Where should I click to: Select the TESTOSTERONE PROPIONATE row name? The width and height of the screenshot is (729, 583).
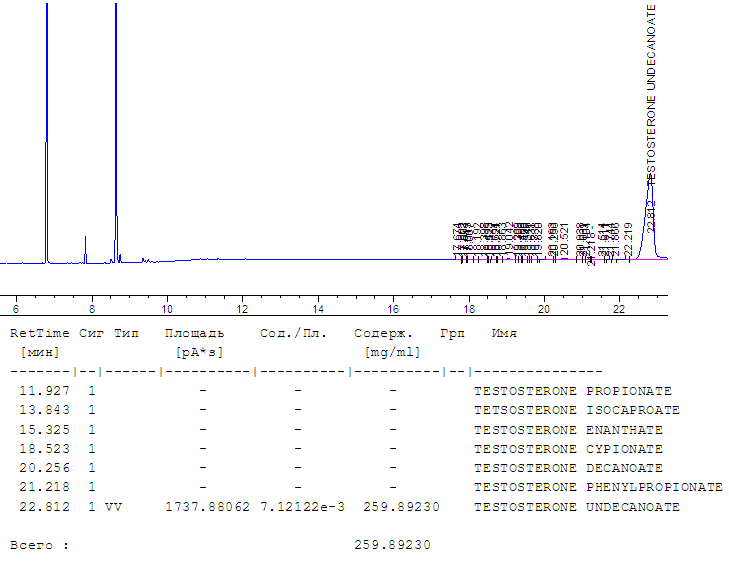(x=572, y=391)
